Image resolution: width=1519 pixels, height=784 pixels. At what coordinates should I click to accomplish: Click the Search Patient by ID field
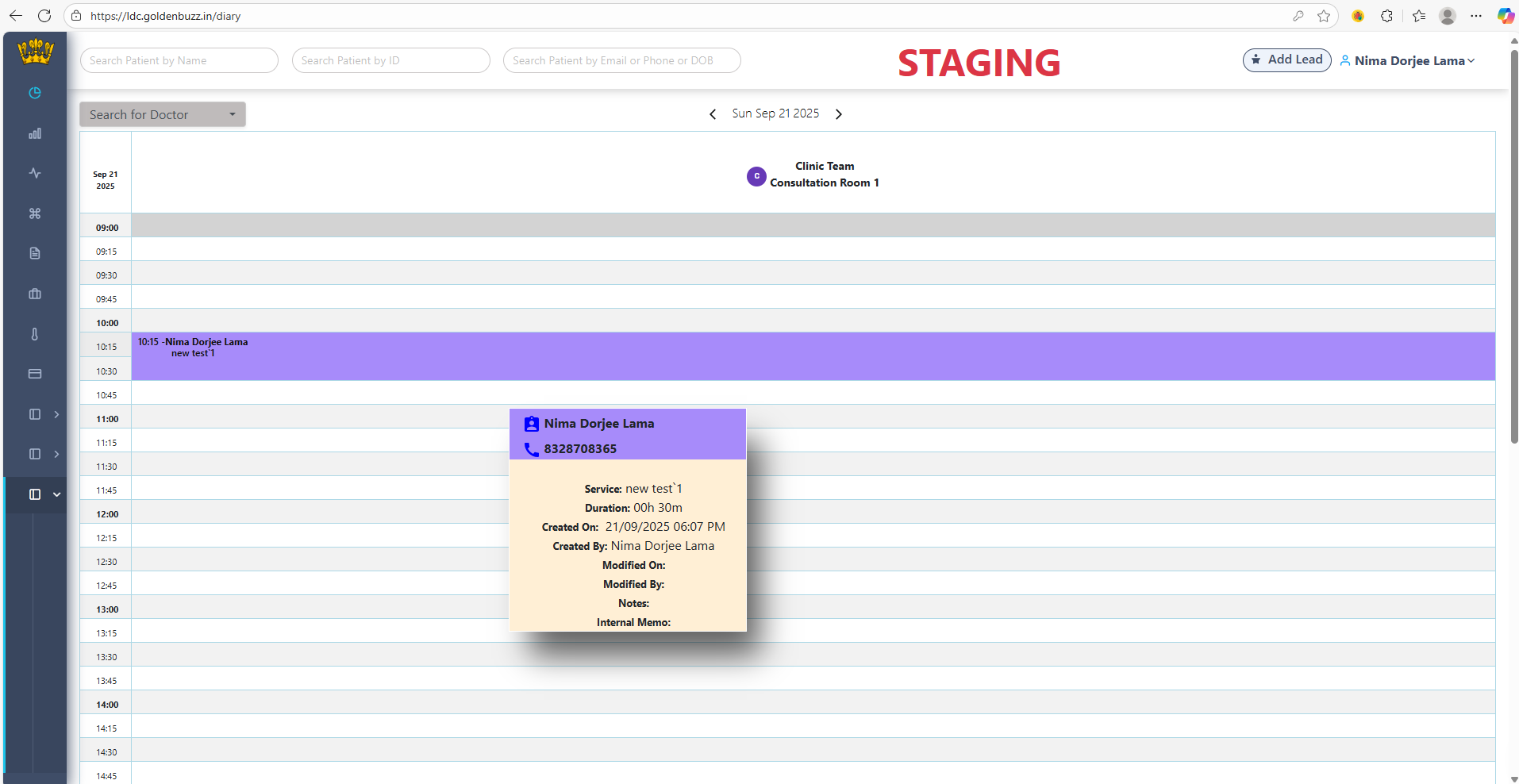click(x=390, y=60)
